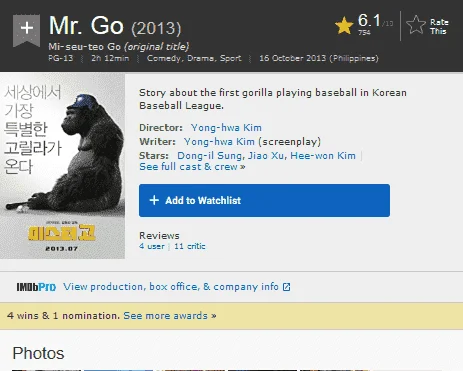Open Jiao Xu's profile
The width and height of the screenshot is (463, 371).
click(x=266, y=156)
